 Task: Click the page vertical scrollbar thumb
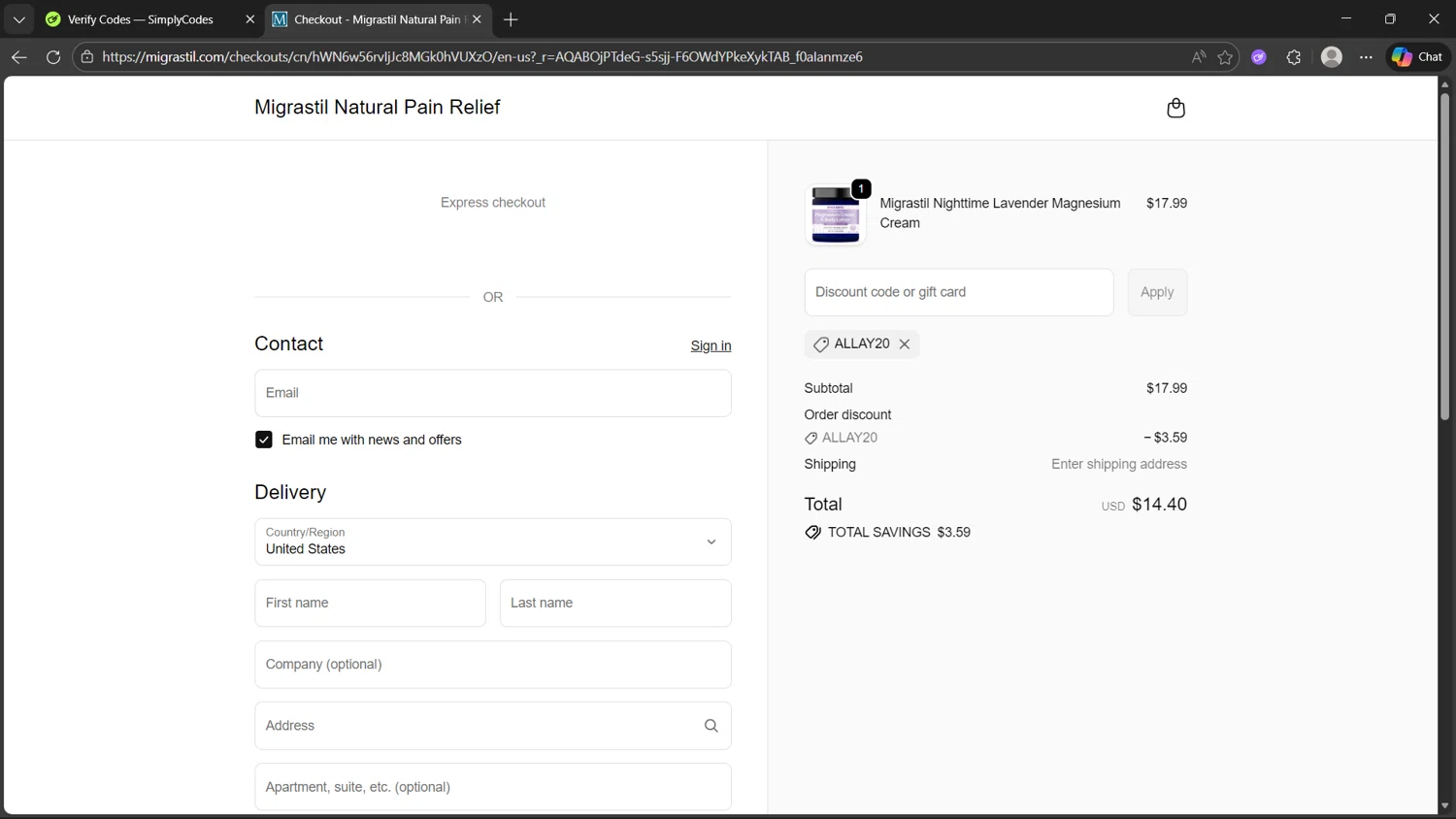[x=1444, y=257]
